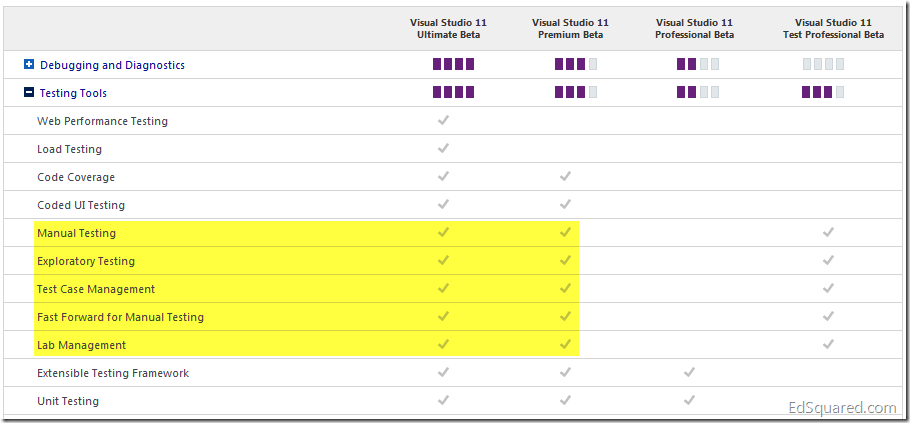Click Premium rating bar for Debugging and Diagnostics

pos(576,64)
